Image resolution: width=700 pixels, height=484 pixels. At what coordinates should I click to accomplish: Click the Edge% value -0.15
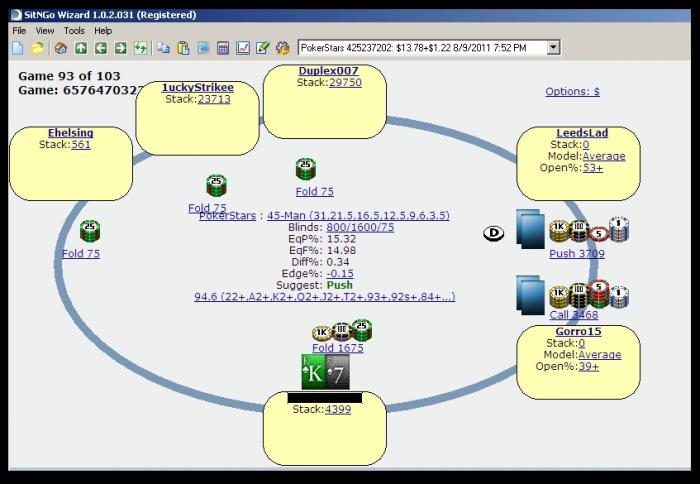point(340,274)
